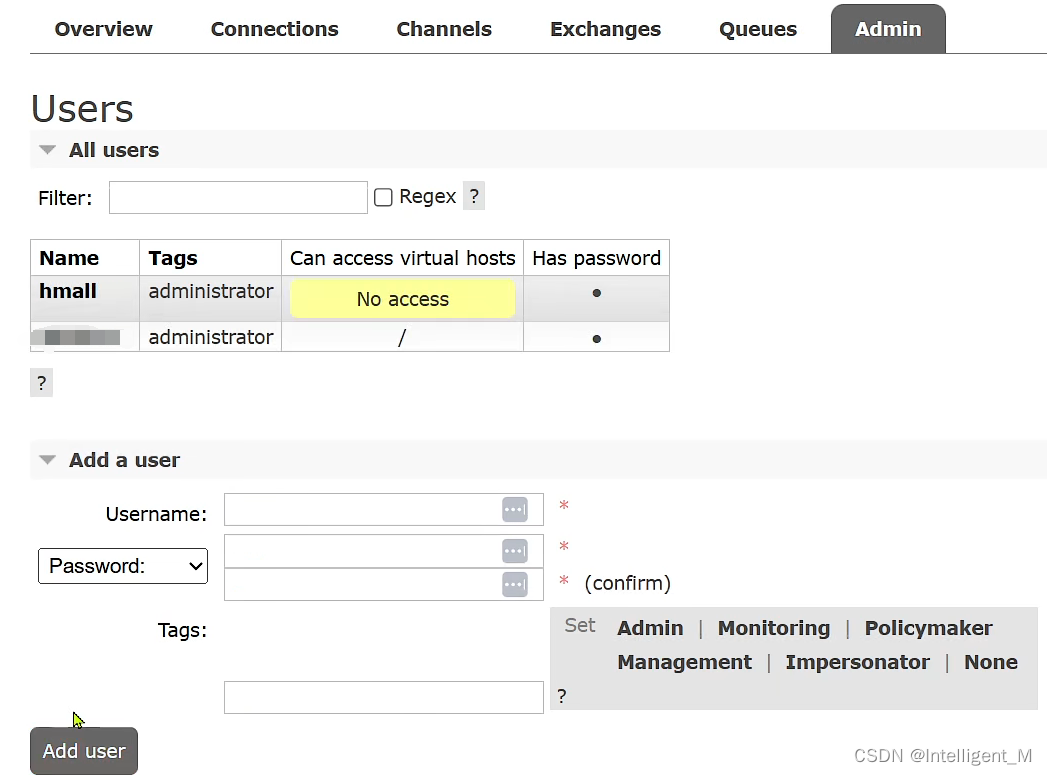Click the help icon next to tags field

tap(562, 696)
